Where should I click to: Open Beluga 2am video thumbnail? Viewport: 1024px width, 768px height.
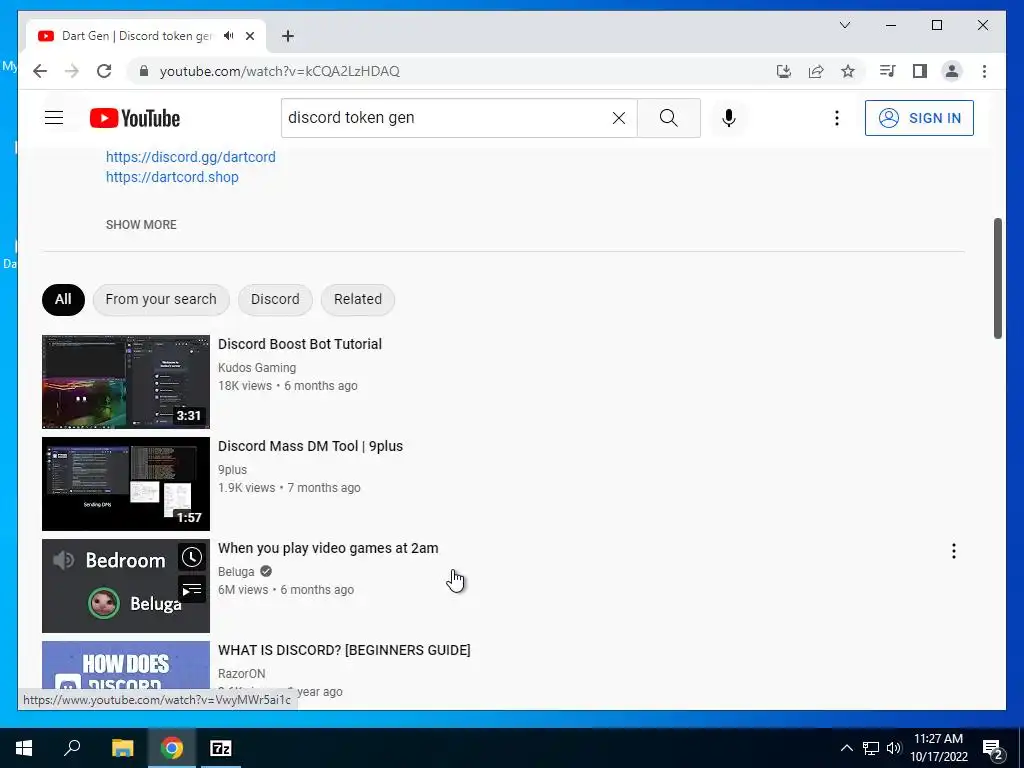tap(126, 586)
